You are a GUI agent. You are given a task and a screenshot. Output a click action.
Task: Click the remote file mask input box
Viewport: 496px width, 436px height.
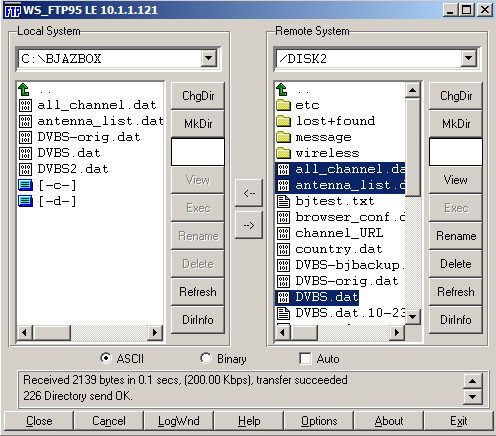click(456, 152)
